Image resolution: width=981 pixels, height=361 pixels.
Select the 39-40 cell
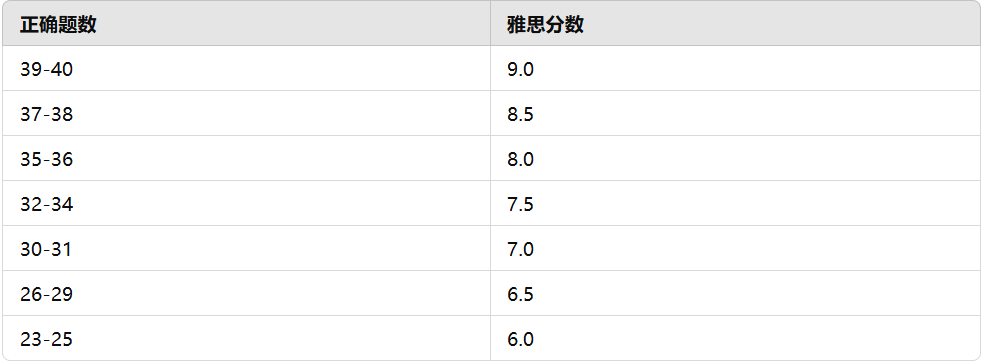coord(246,68)
